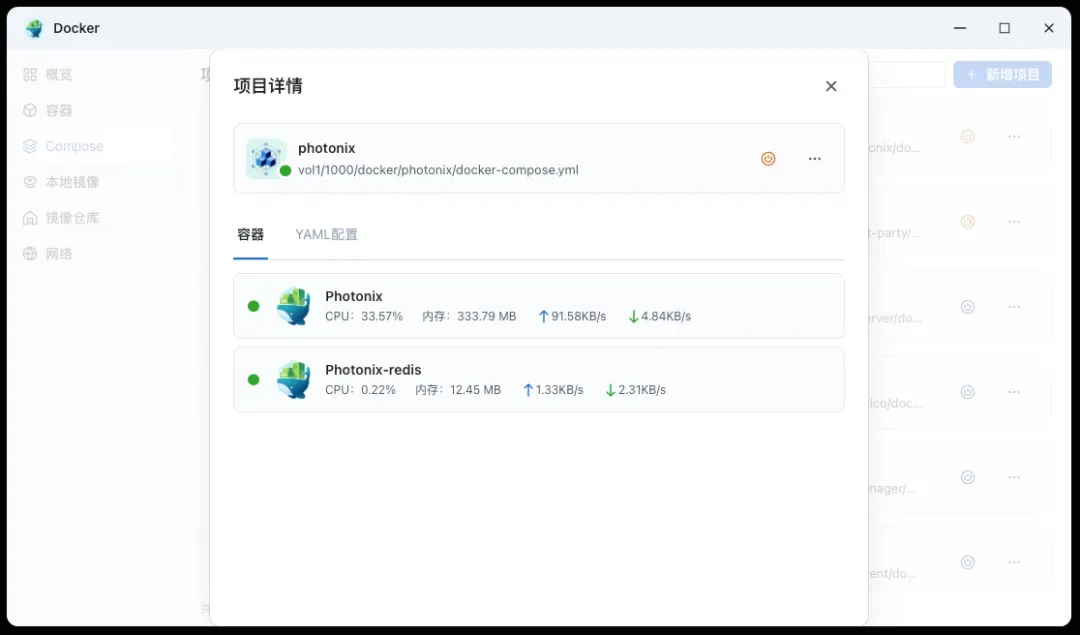Toggle the first background project status icon
This screenshot has height=635, width=1080.
tap(967, 136)
